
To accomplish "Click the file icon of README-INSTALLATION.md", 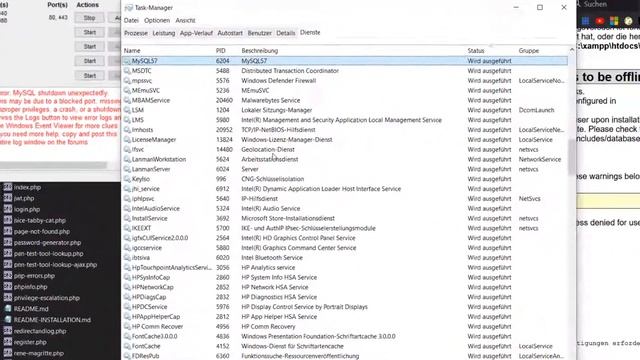I will pyautogui.click(x=8, y=320).
